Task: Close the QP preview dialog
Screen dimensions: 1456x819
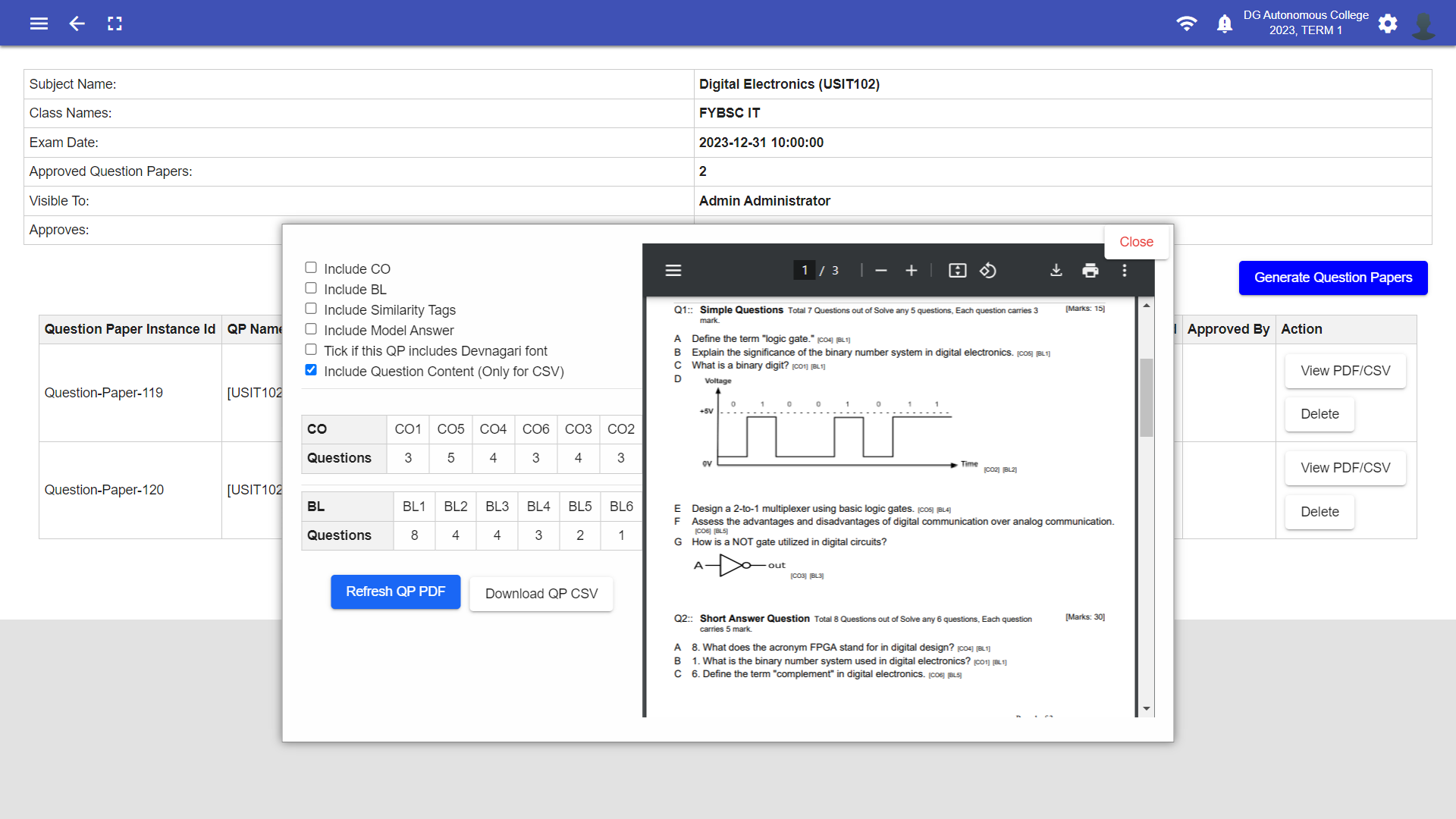Action: coord(1136,242)
